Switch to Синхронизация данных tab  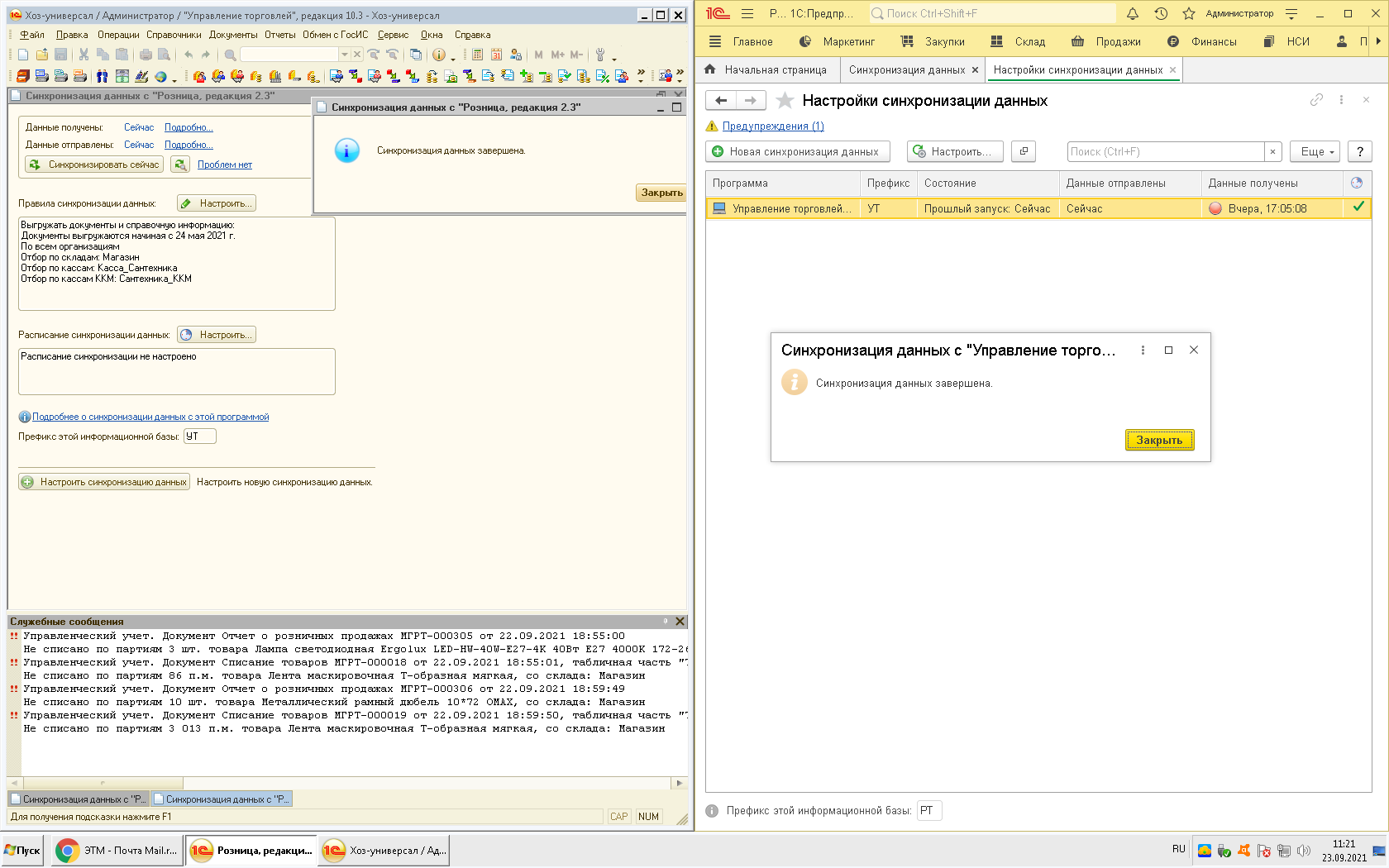(906, 70)
